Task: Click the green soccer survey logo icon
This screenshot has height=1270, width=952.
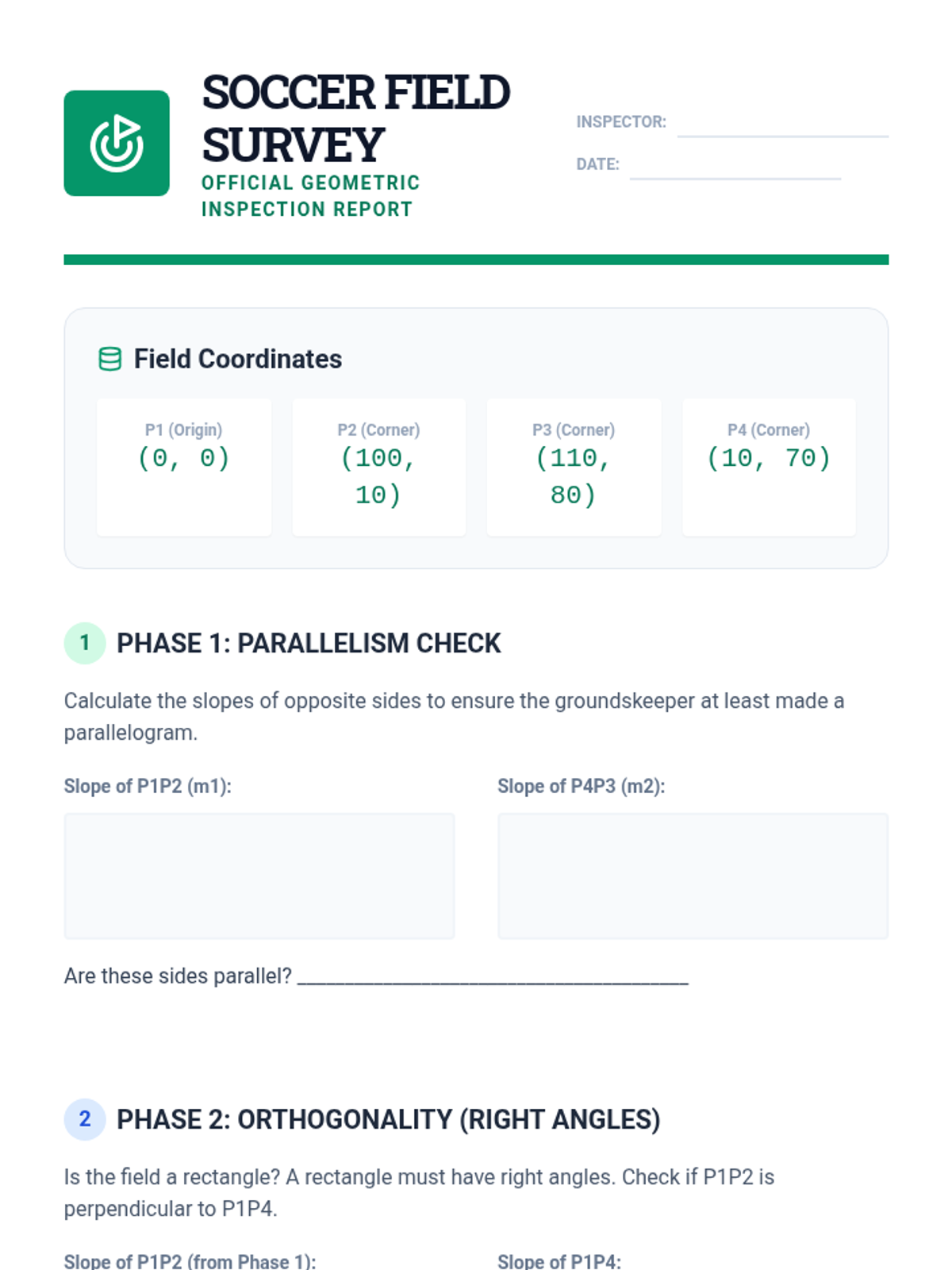Action: click(117, 143)
